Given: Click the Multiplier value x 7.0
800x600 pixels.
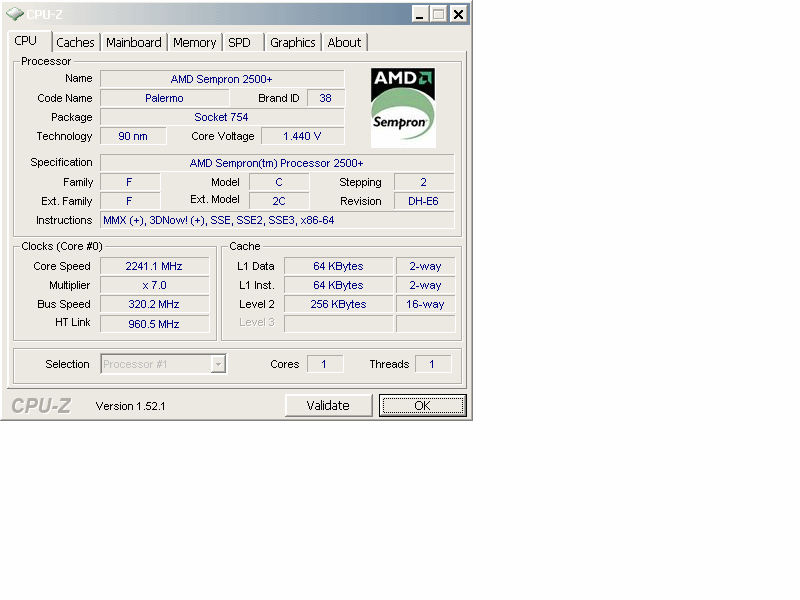Looking at the screenshot, I should (x=155, y=285).
